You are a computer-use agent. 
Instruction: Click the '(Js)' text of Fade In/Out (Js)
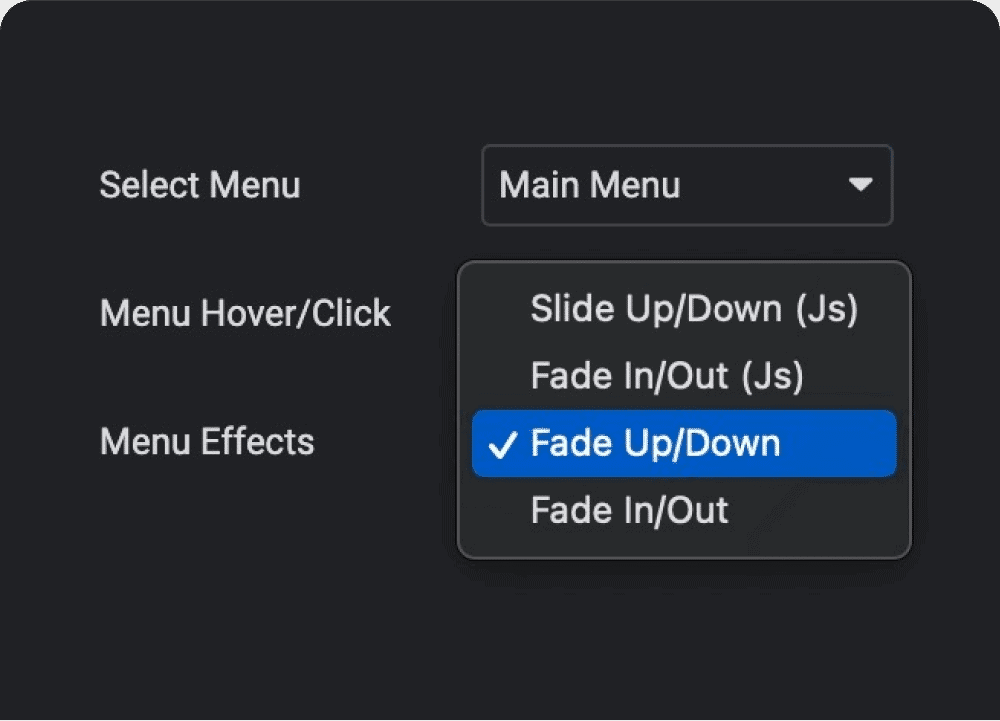tap(772, 376)
